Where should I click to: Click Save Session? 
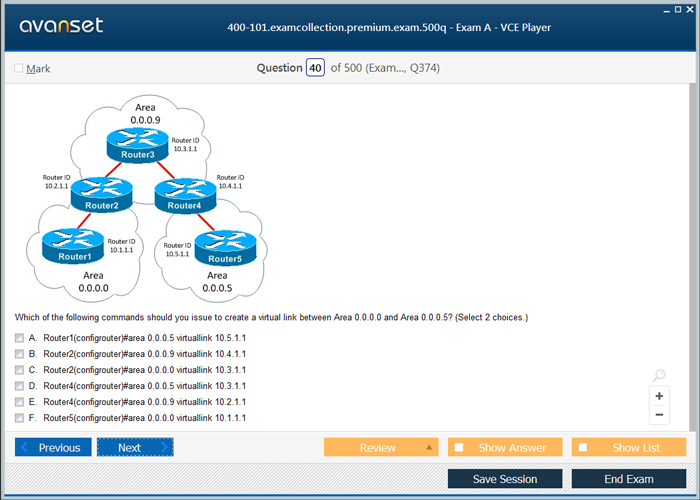click(505, 479)
